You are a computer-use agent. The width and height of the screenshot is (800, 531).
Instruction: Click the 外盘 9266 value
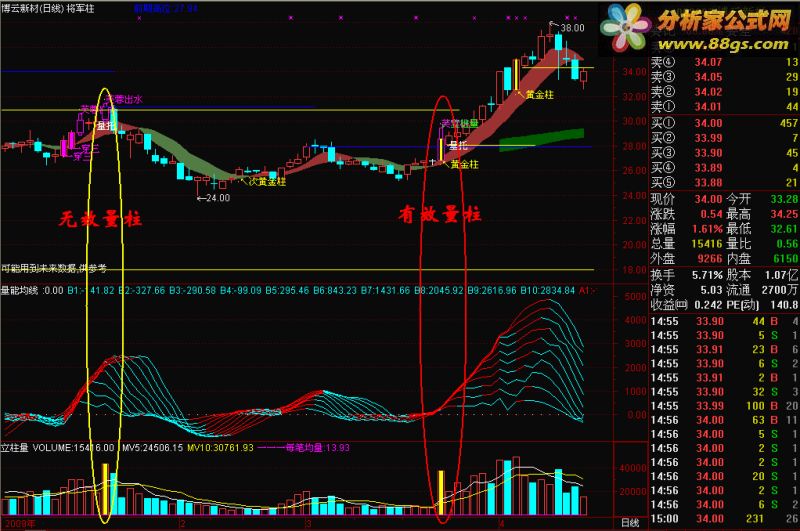pyautogui.click(x=710, y=259)
